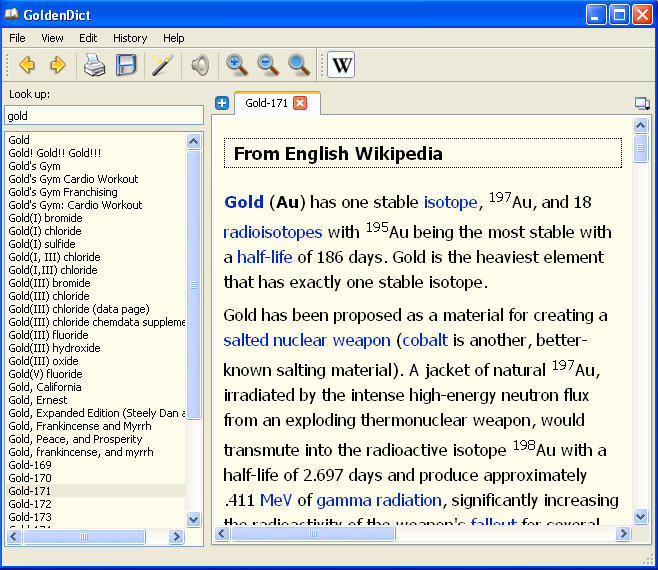Click the article vertical scrollbar thumb
Viewport: 658px width, 570px height.
click(x=640, y=148)
